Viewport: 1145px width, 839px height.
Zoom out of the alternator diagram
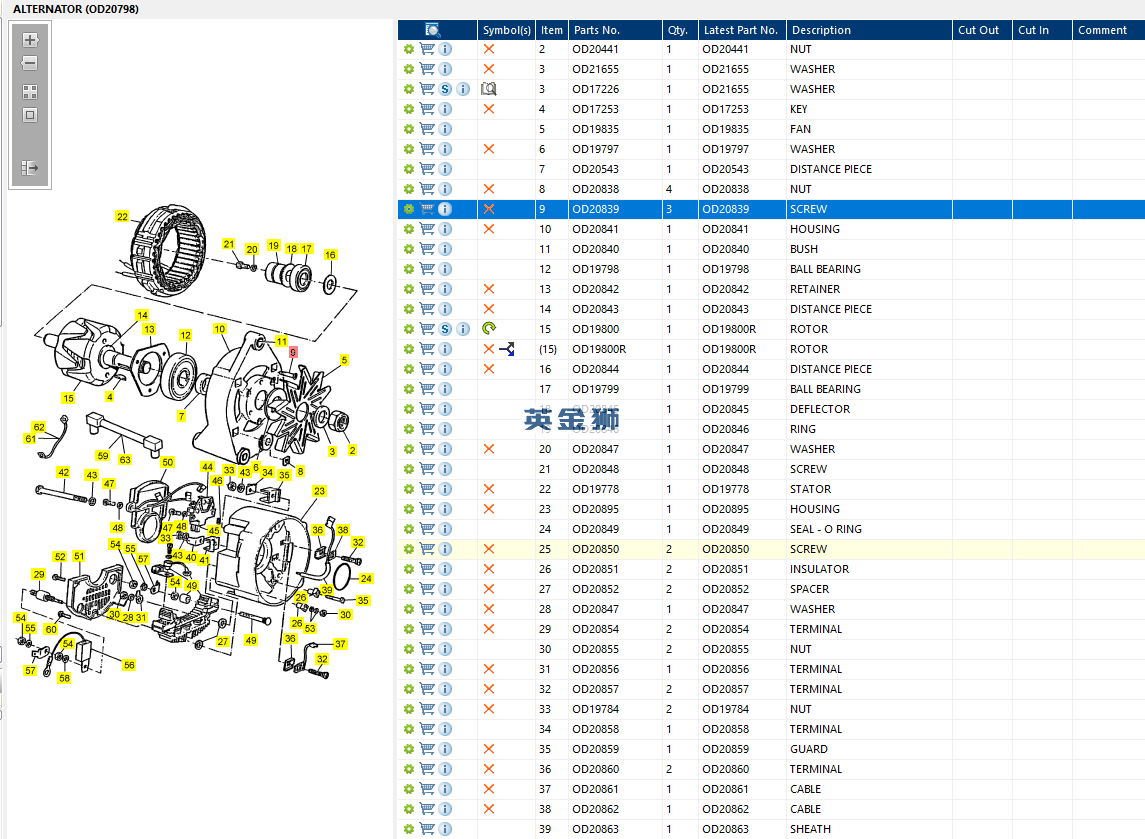point(30,64)
